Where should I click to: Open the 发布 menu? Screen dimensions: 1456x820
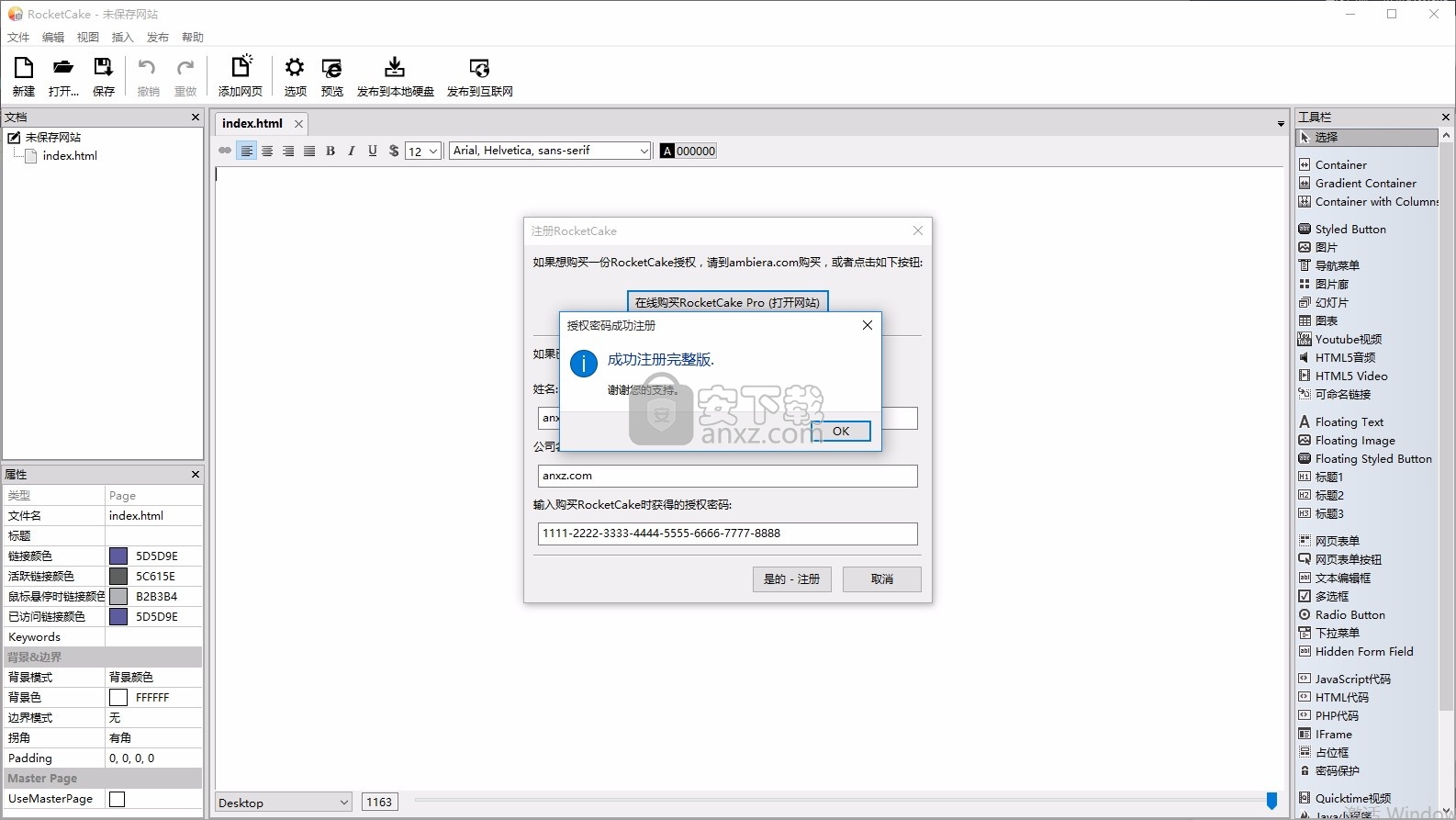pos(158,38)
